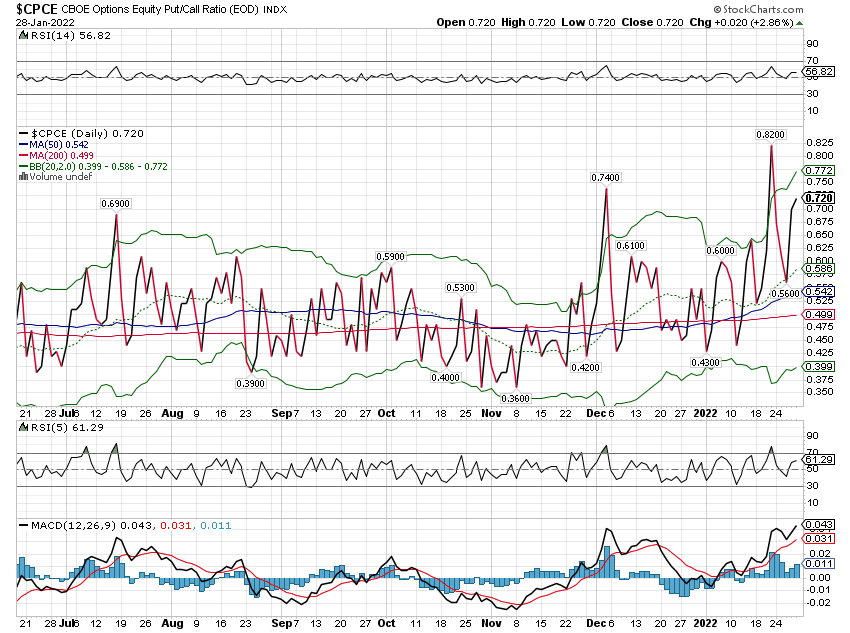Click the green 0.772 upper band axis tag
Viewport: 850px width, 633px height.
pyautogui.click(x=819, y=171)
